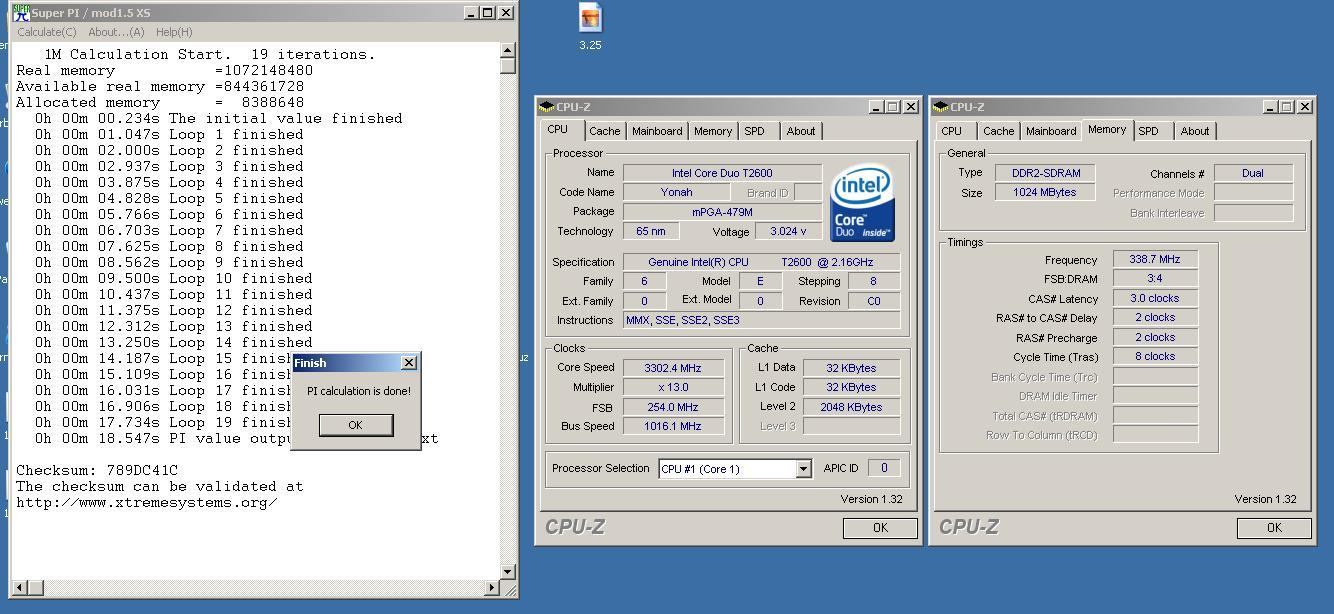
Task: Click the Core Speed value 3302.4 MHz
Action: click(673, 367)
